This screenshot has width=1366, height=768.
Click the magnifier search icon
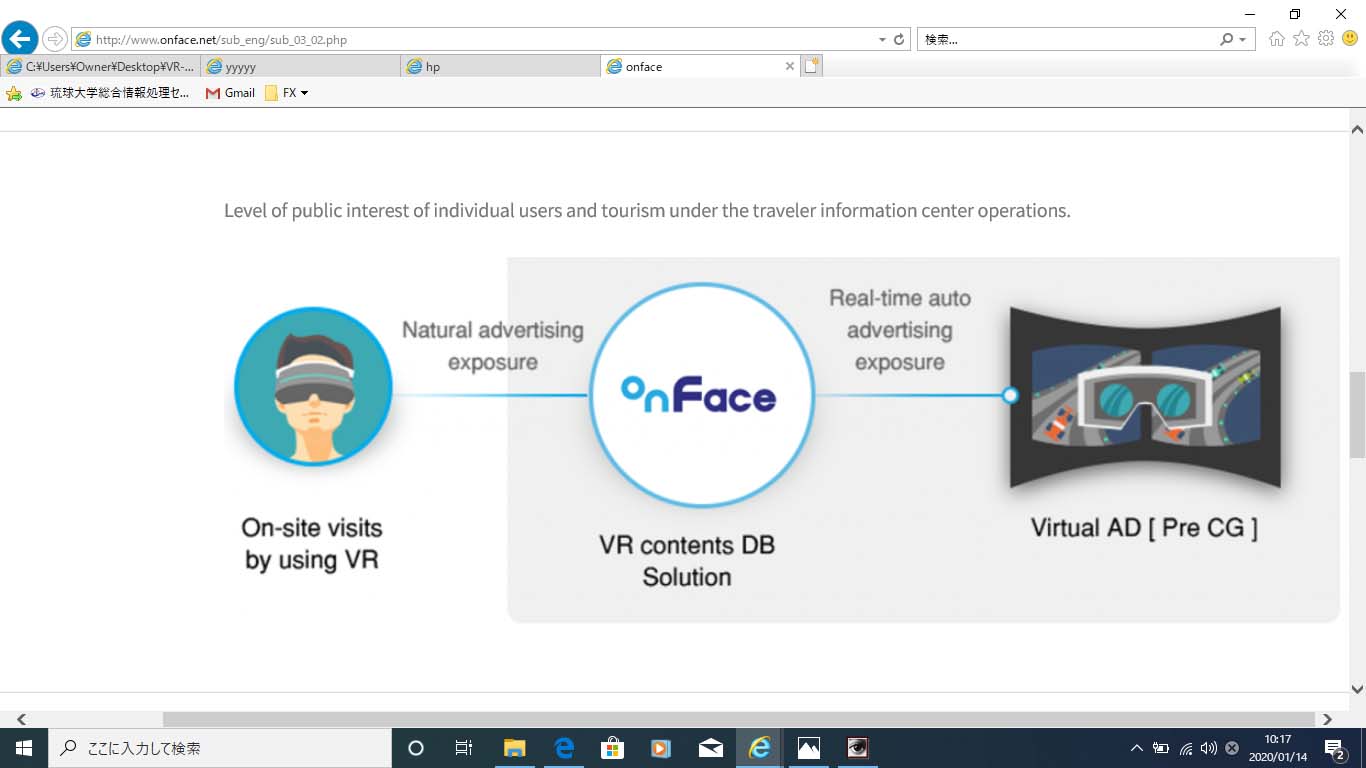click(1226, 40)
